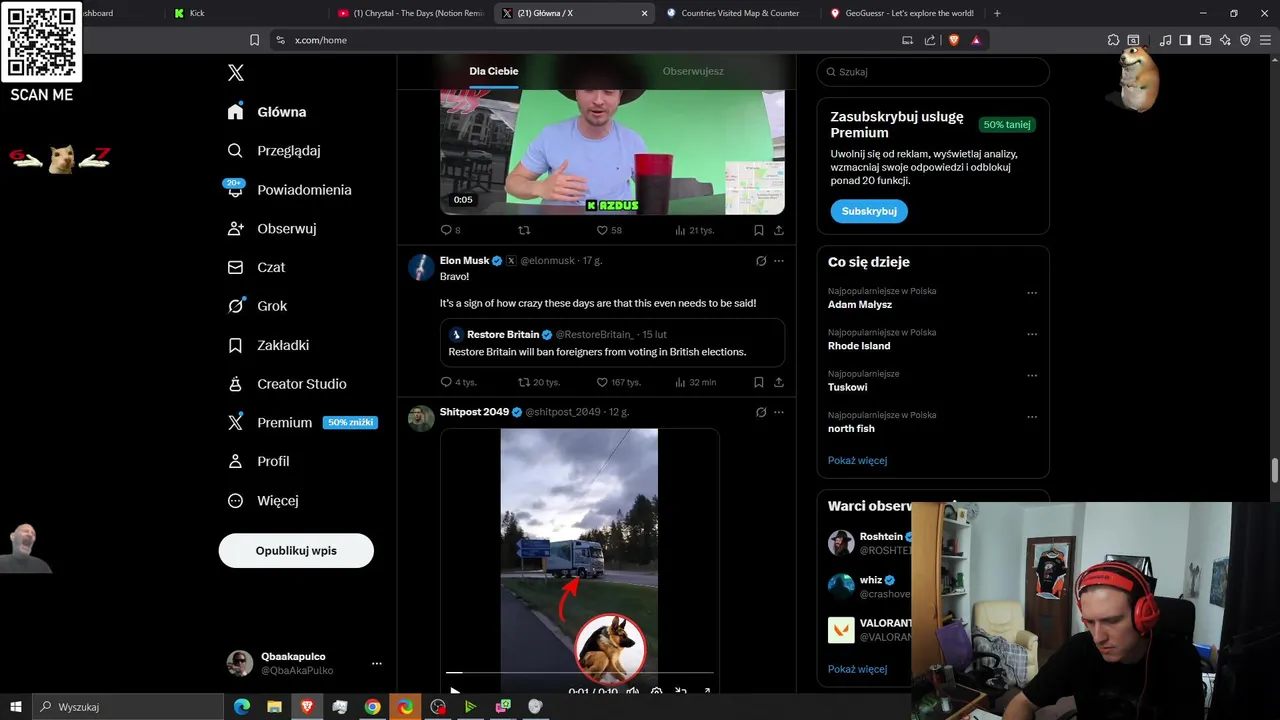This screenshot has width=1280, height=720.
Task: Open Przeglądaj search page
Action: pyautogui.click(x=274, y=151)
